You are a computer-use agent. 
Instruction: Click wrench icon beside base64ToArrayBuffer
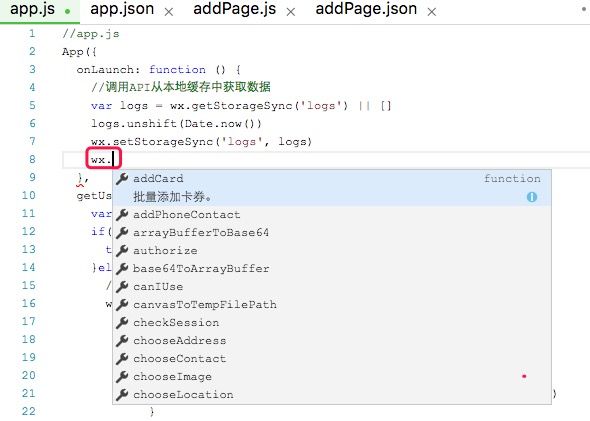click(122, 269)
